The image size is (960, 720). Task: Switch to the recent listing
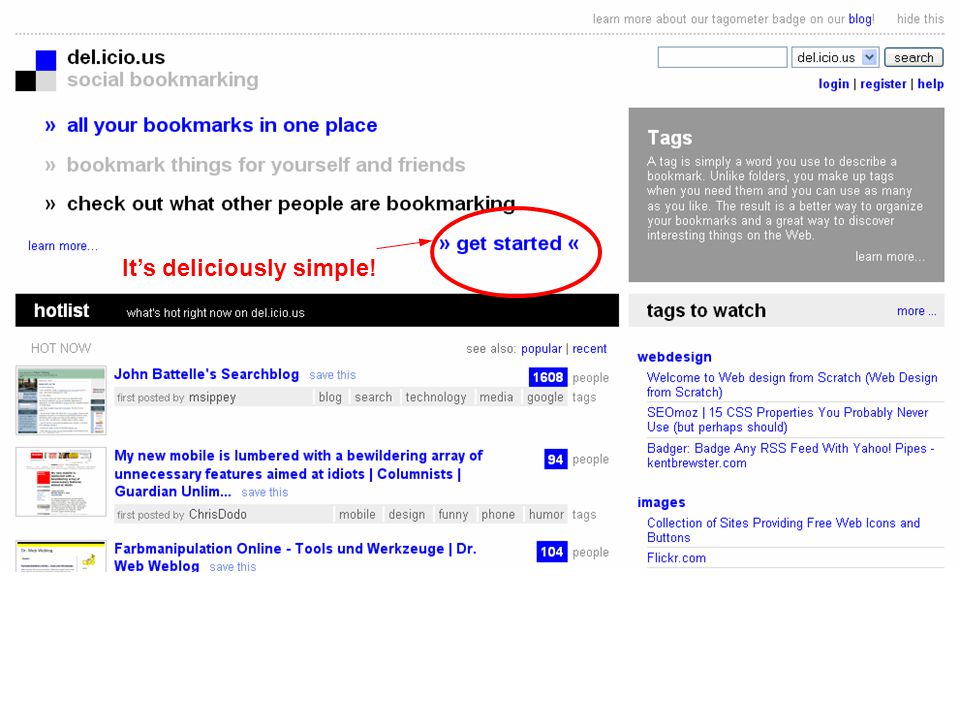pyautogui.click(x=590, y=348)
